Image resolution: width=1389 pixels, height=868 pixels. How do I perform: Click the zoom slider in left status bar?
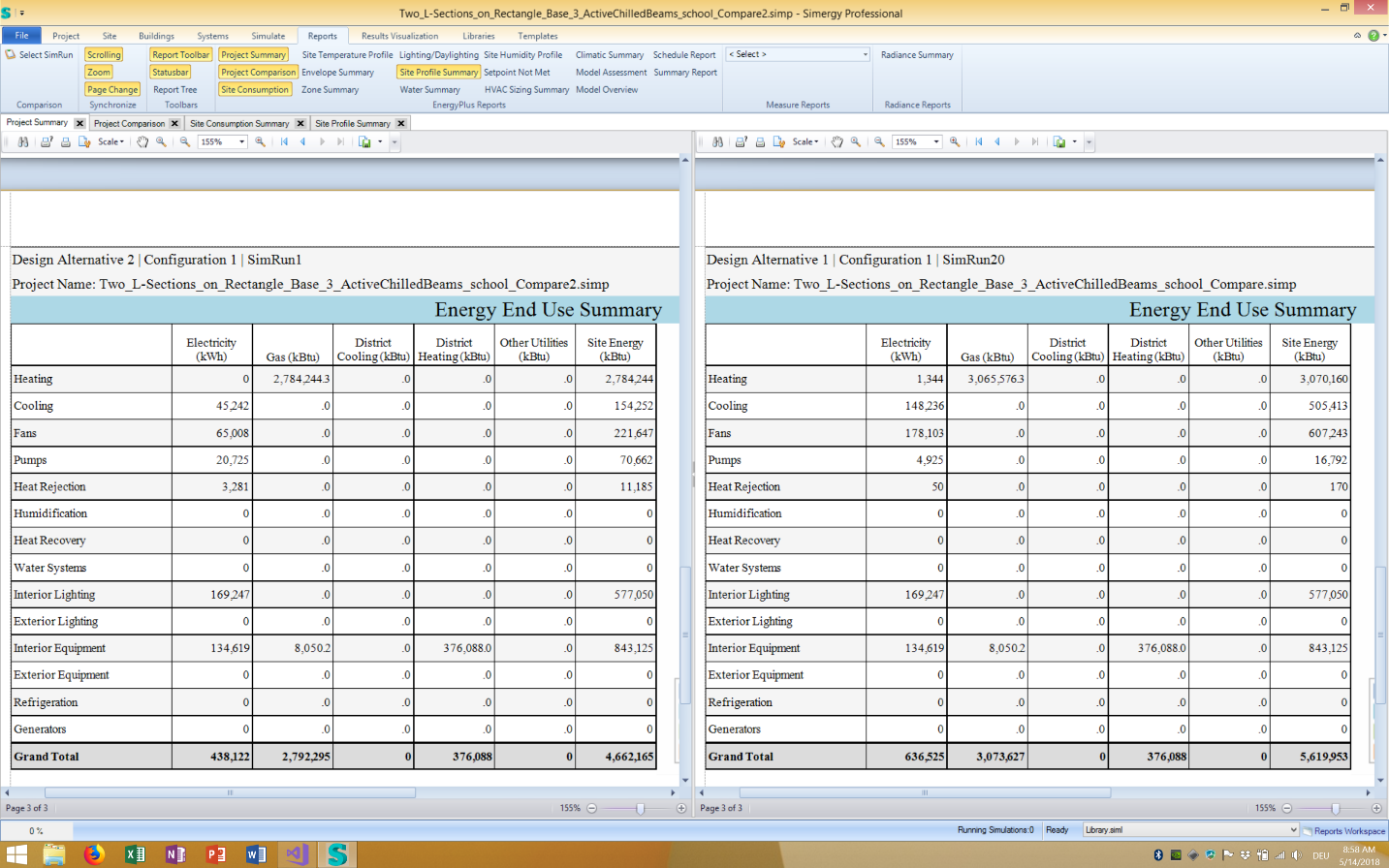coord(640,808)
